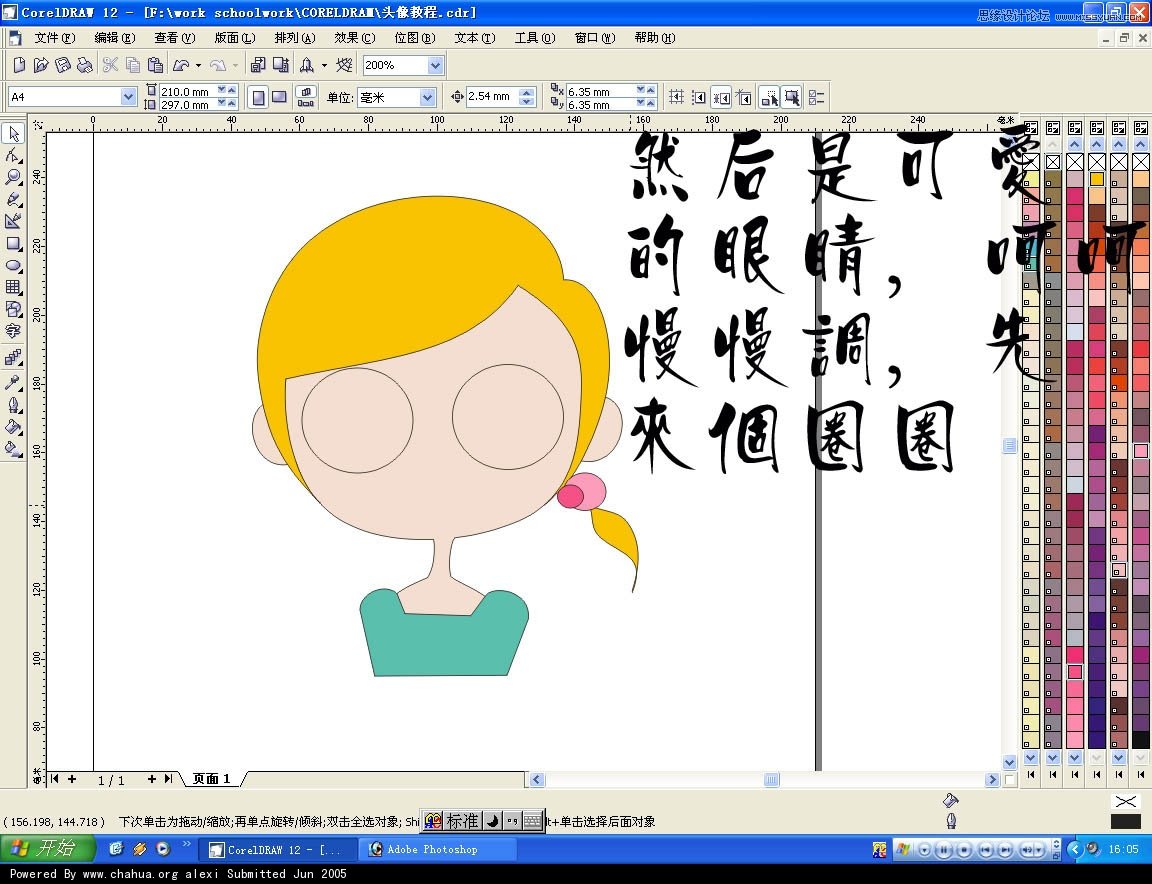Click the 页面 1 page tab
The image size is (1152, 884).
210,779
